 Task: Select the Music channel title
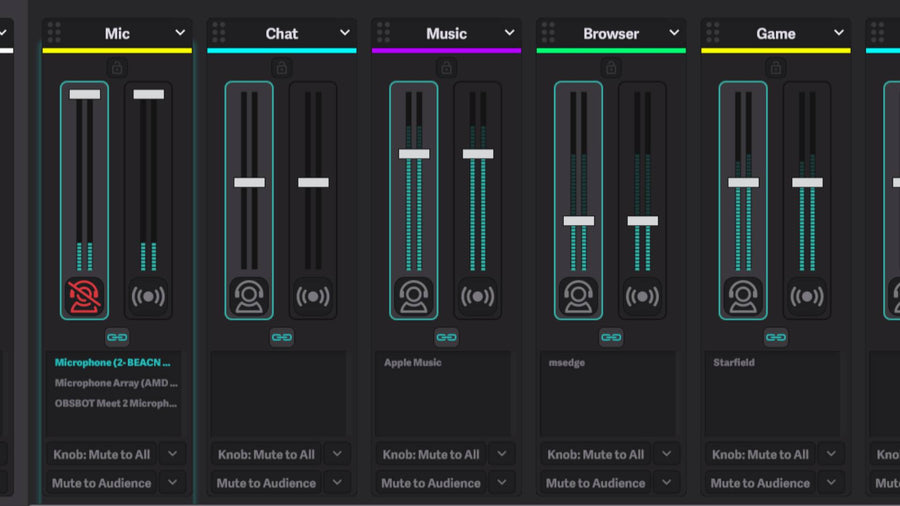447,33
